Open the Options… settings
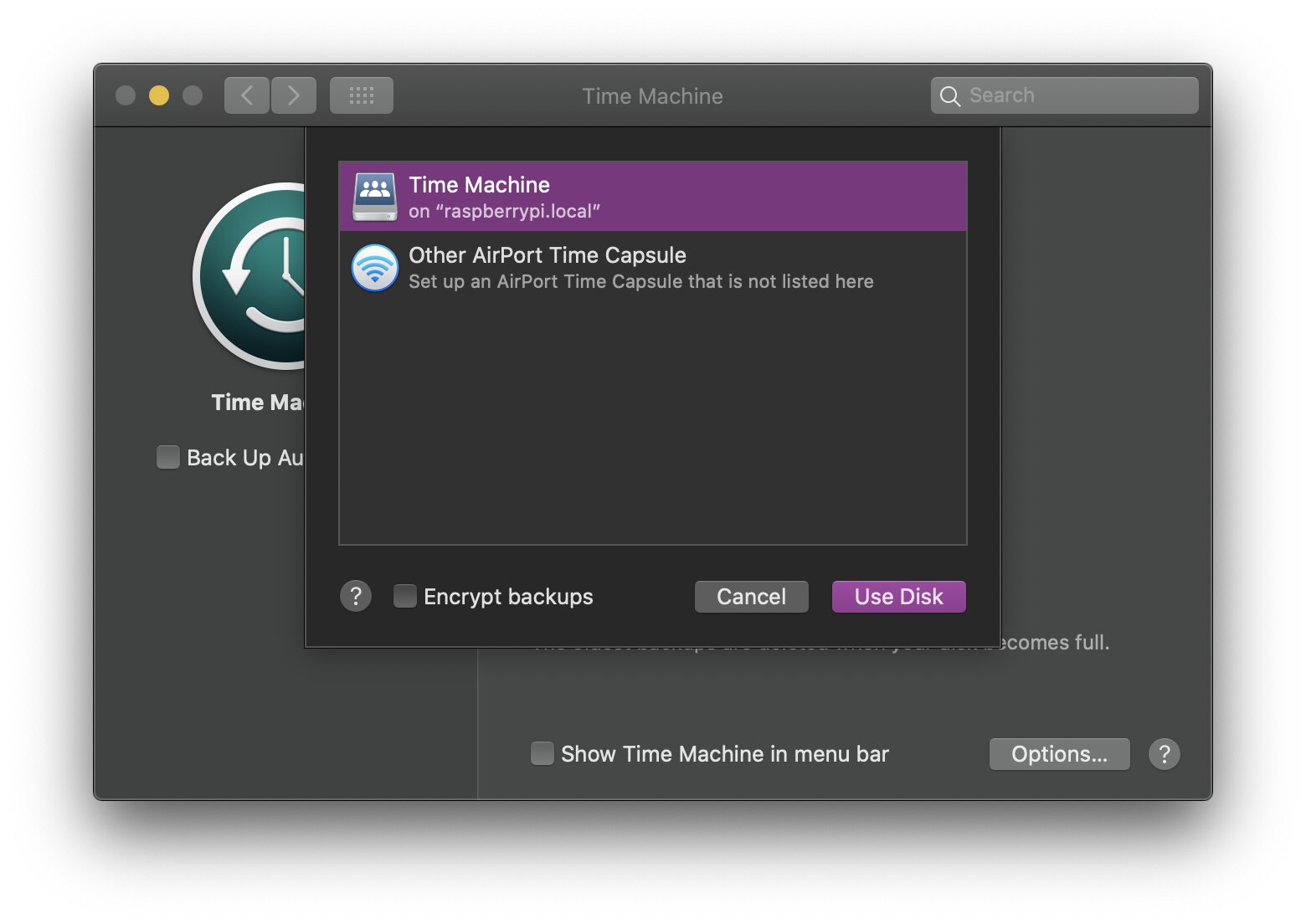The height and width of the screenshot is (924, 1306). point(1059,753)
